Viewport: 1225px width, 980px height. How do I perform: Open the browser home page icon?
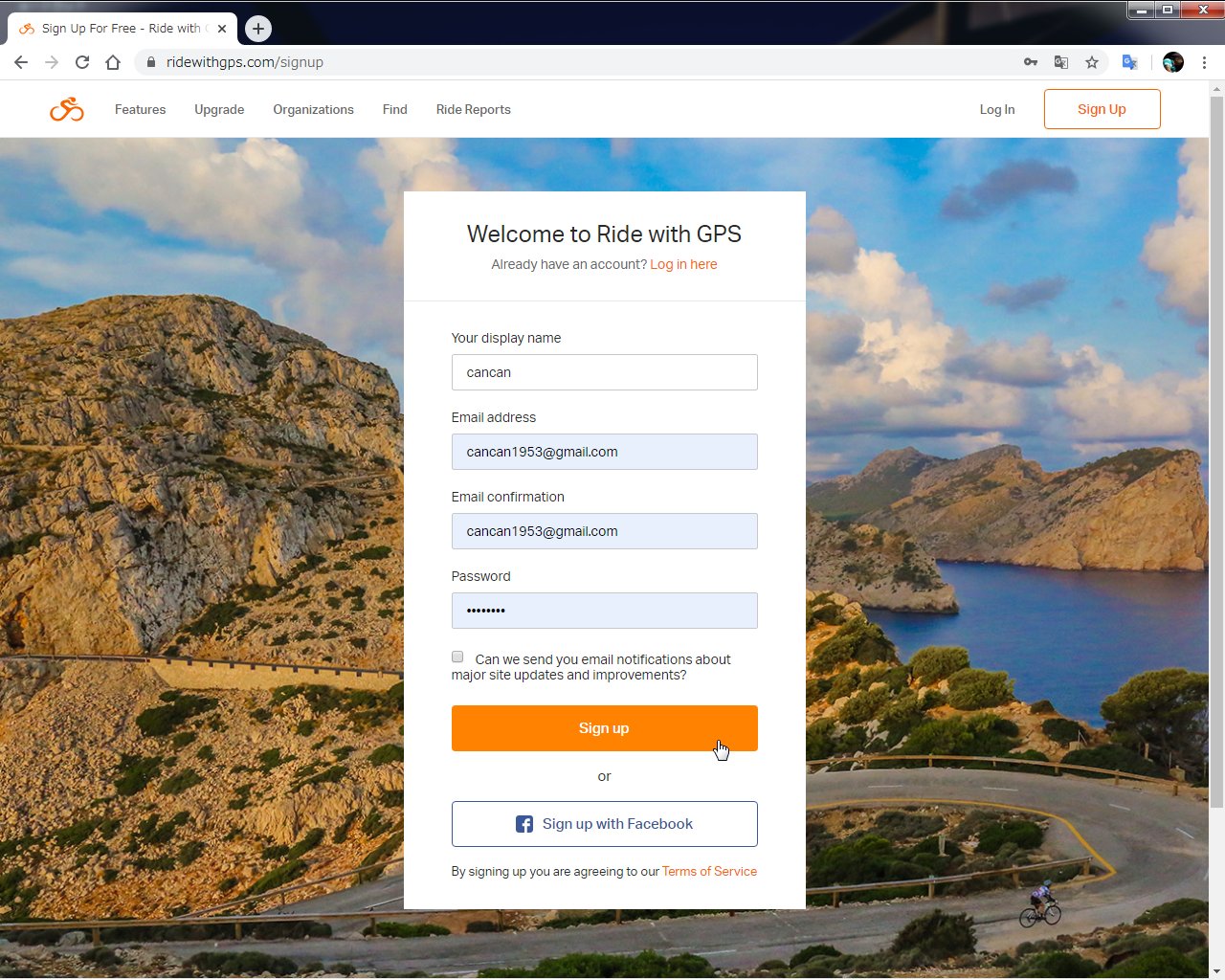[113, 62]
